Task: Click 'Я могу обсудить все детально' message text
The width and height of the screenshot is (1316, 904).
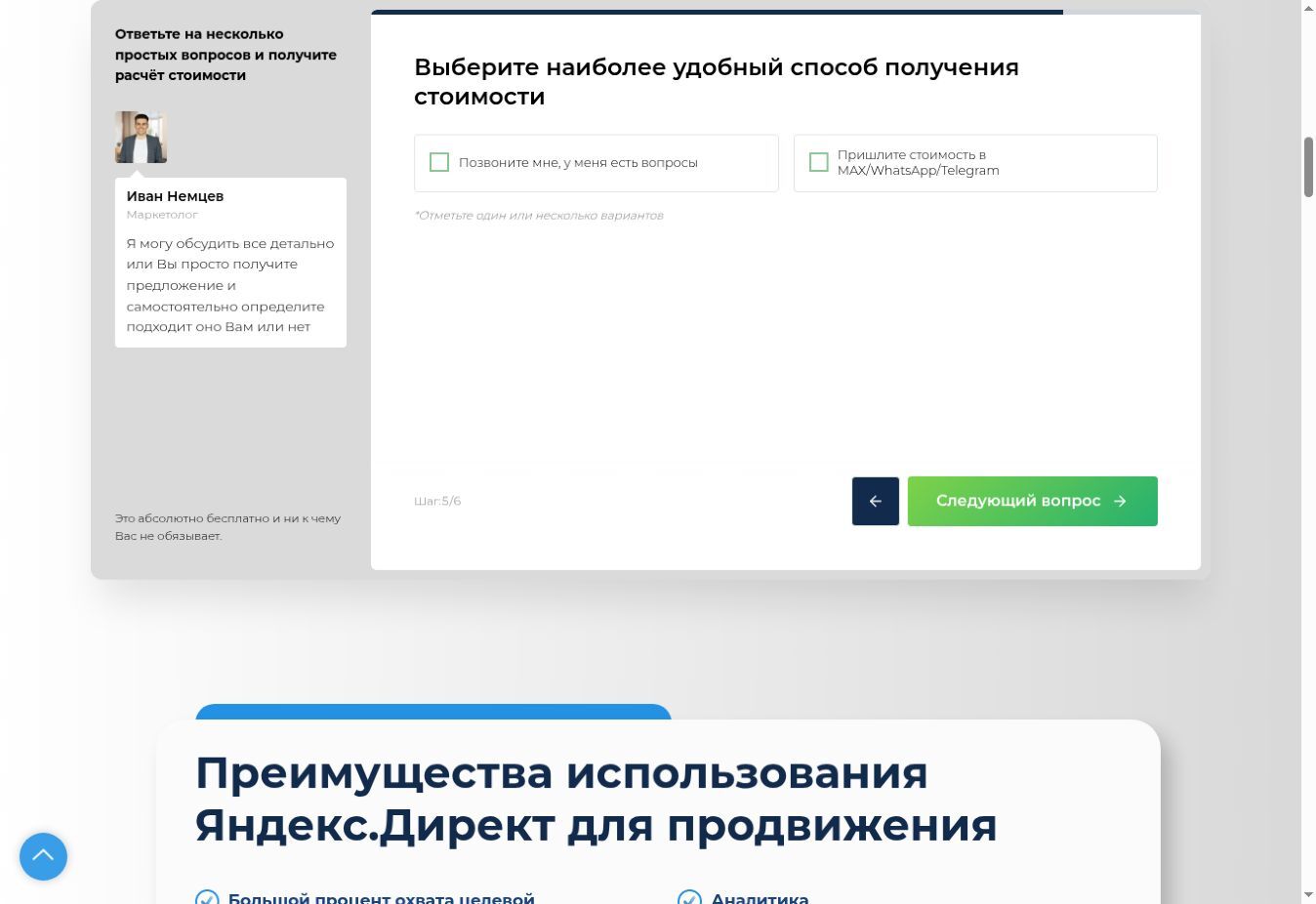Action: (x=230, y=285)
